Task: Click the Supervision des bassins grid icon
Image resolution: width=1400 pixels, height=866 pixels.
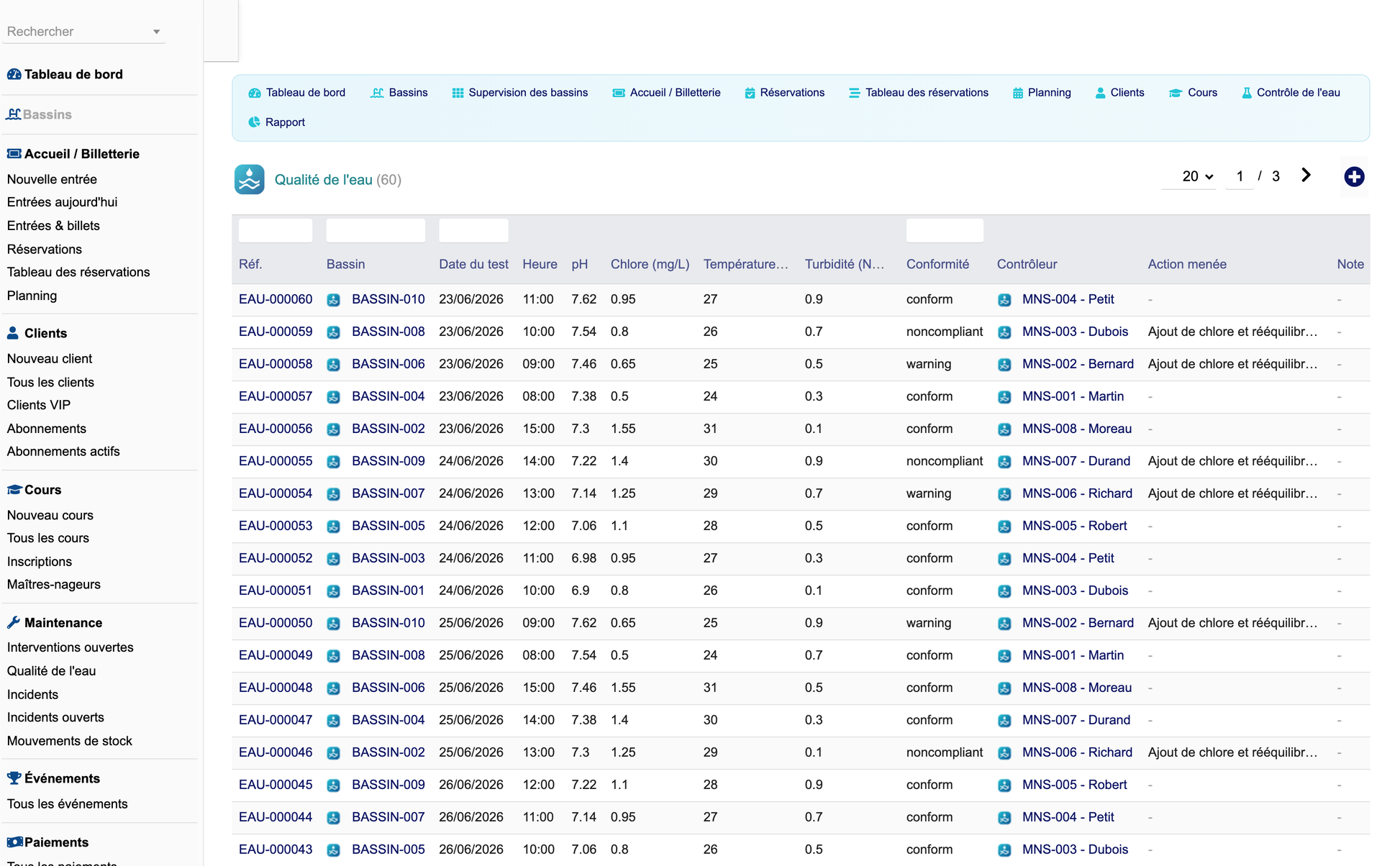Action: click(x=458, y=93)
